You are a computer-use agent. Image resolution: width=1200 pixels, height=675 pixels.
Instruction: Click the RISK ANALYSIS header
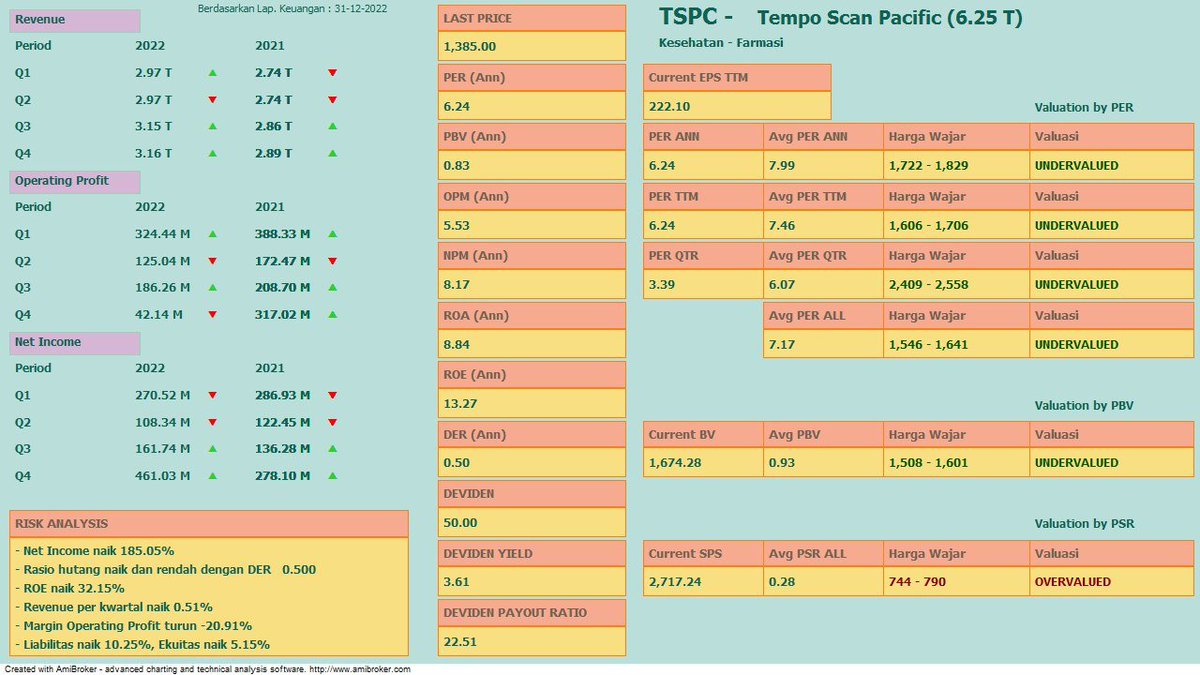pyautogui.click(x=209, y=523)
